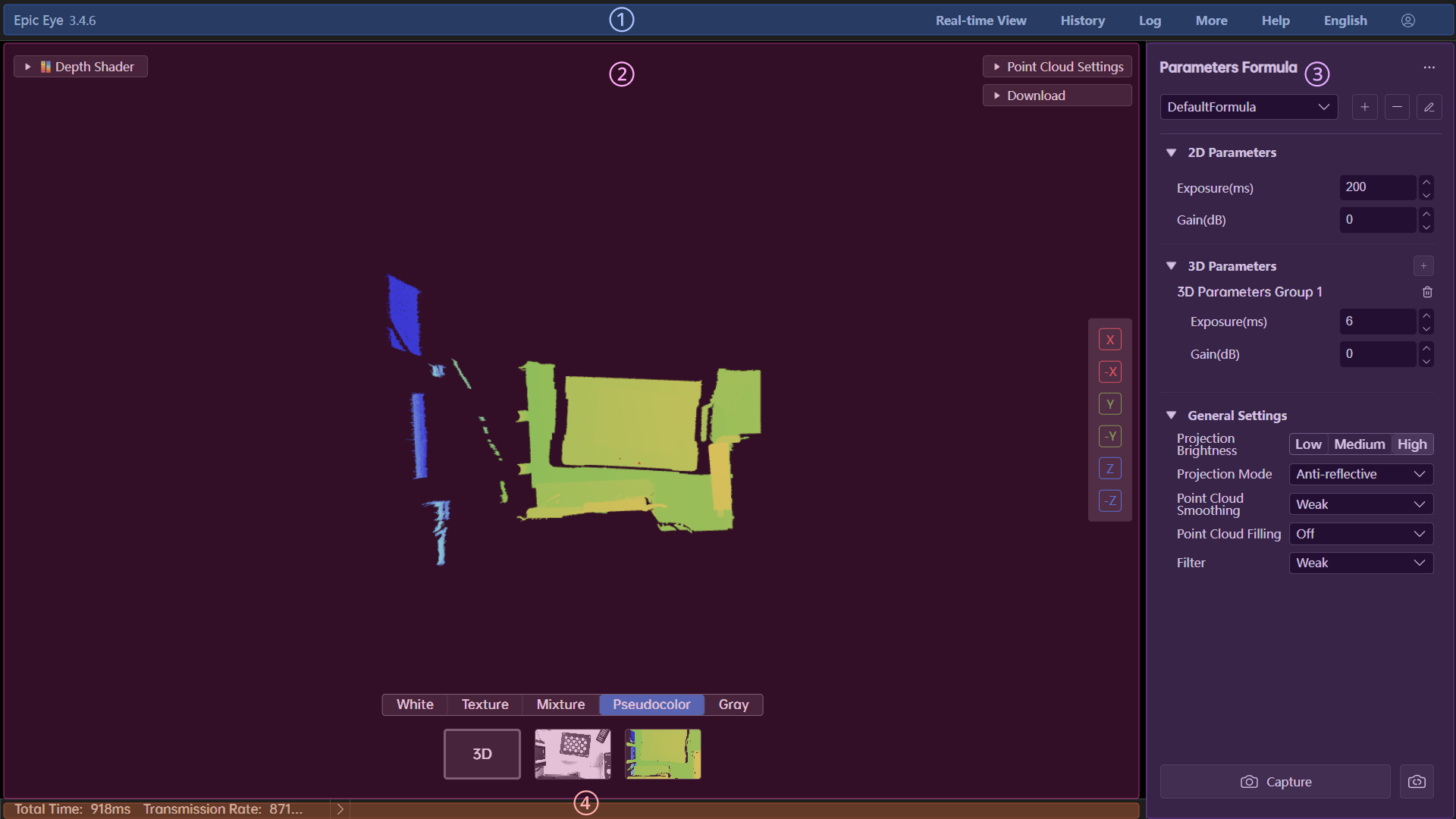Open the Parameters Formula ellipsis menu
The height and width of the screenshot is (819, 1456).
(x=1430, y=67)
